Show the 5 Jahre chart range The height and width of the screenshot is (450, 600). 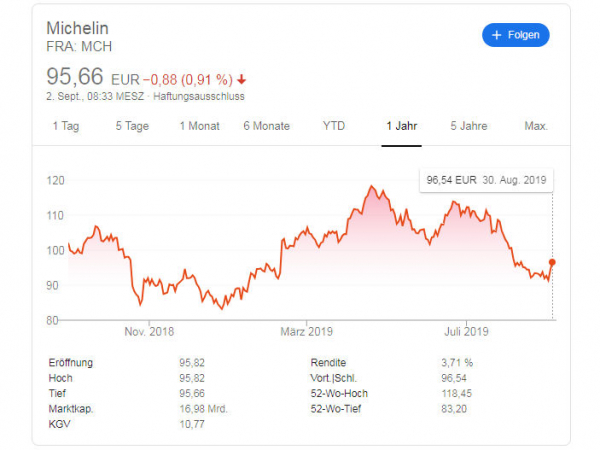tap(469, 126)
